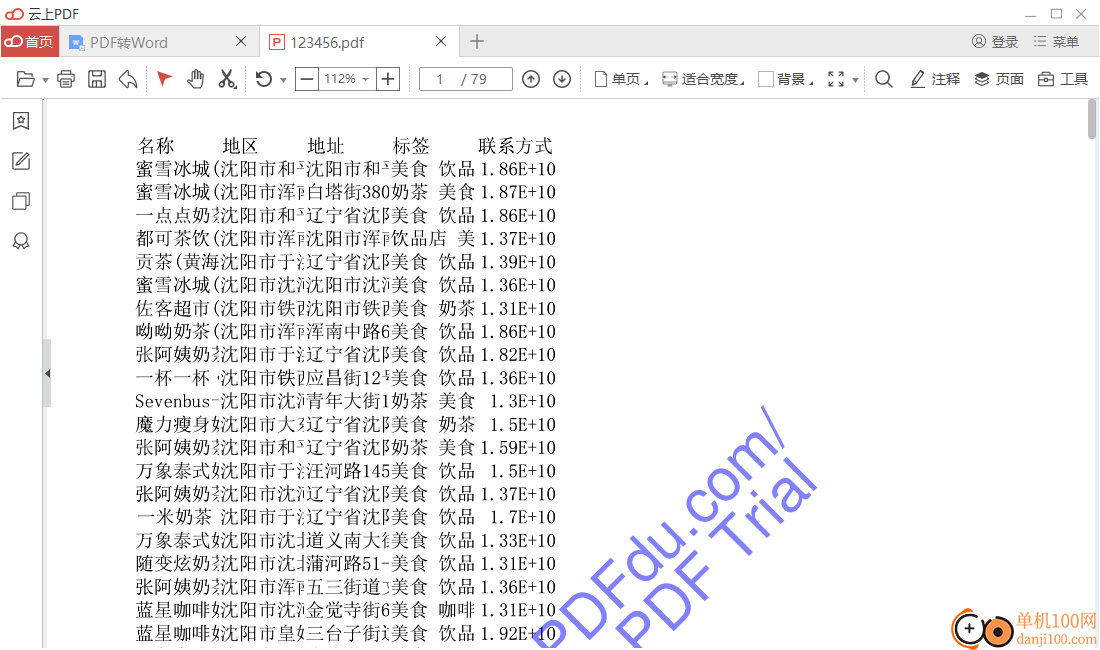This screenshot has width=1100, height=650.
Task: Open the 工具 toolbox menu
Action: pyautogui.click(x=1063, y=79)
